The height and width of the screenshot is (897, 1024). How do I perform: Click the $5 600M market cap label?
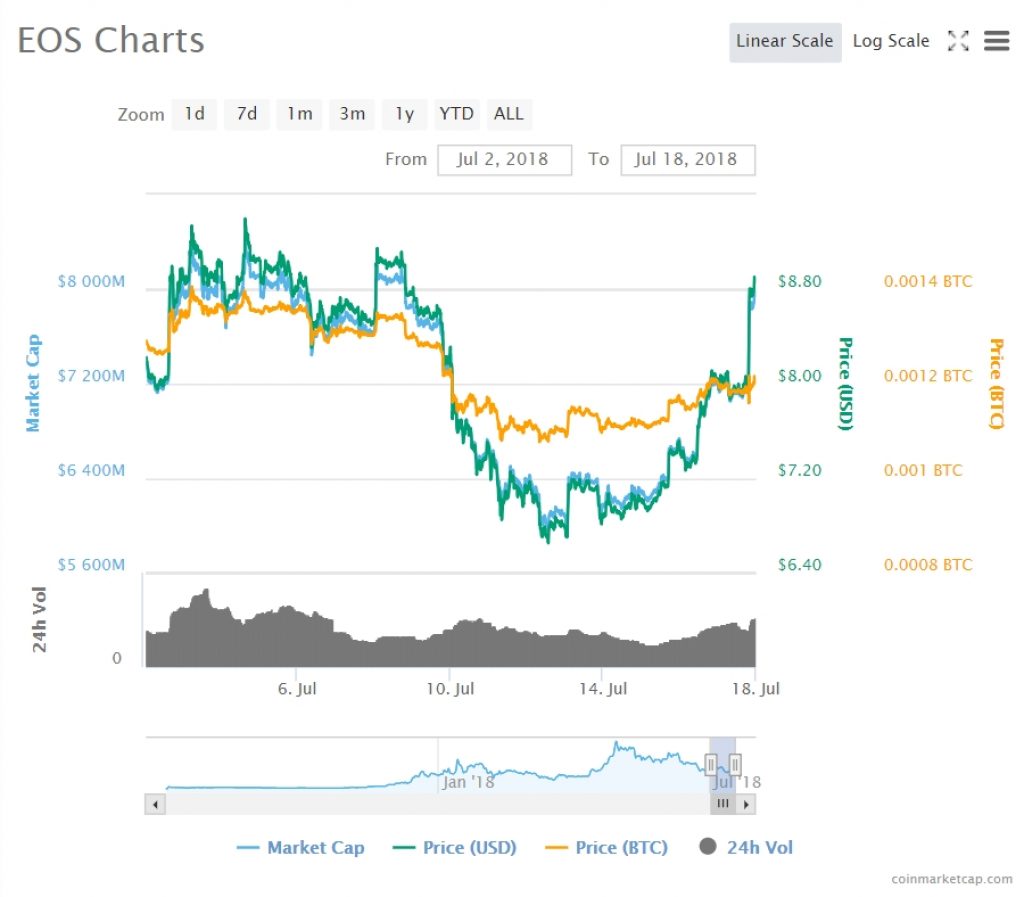coord(91,565)
